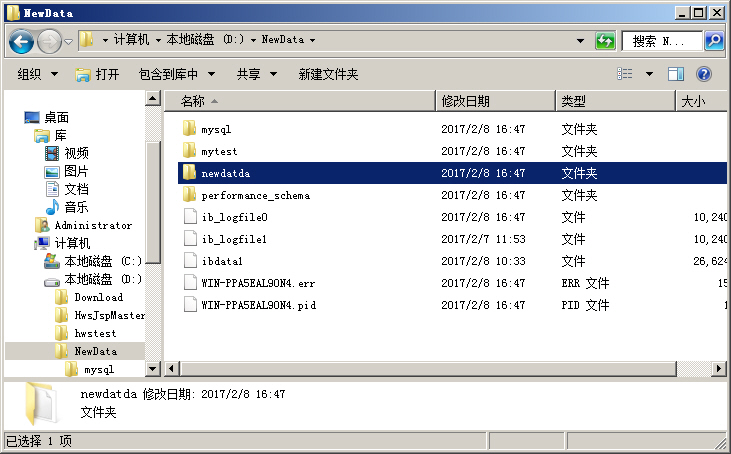Open the view options dropdown arrow
This screenshot has width=731, height=454.
point(649,74)
